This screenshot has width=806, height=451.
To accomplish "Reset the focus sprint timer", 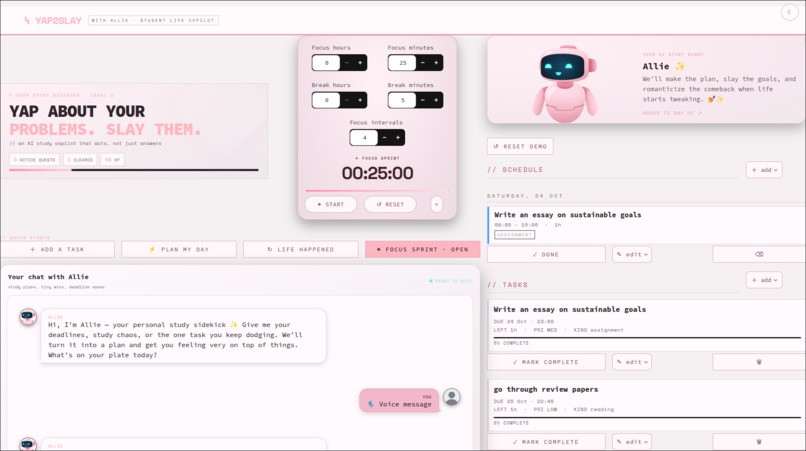I will pos(390,205).
